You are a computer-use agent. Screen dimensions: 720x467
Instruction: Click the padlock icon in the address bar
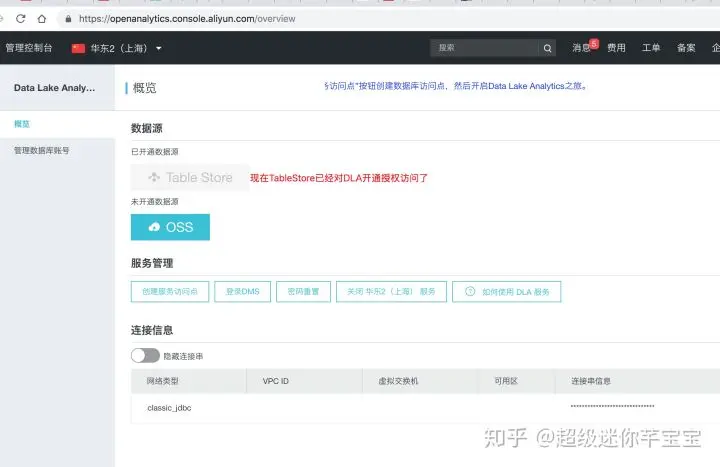click(x=68, y=19)
